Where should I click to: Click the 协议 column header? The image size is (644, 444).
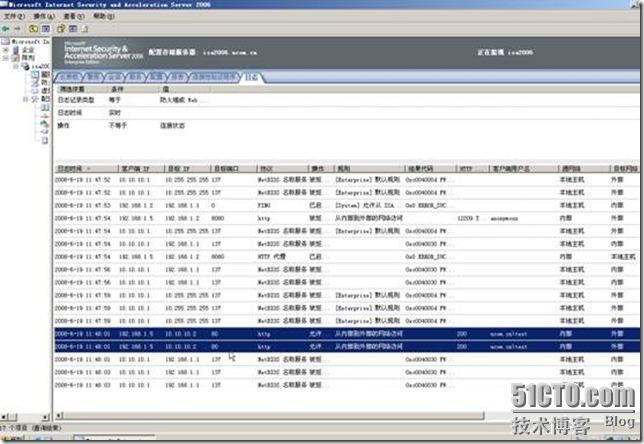click(x=282, y=169)
